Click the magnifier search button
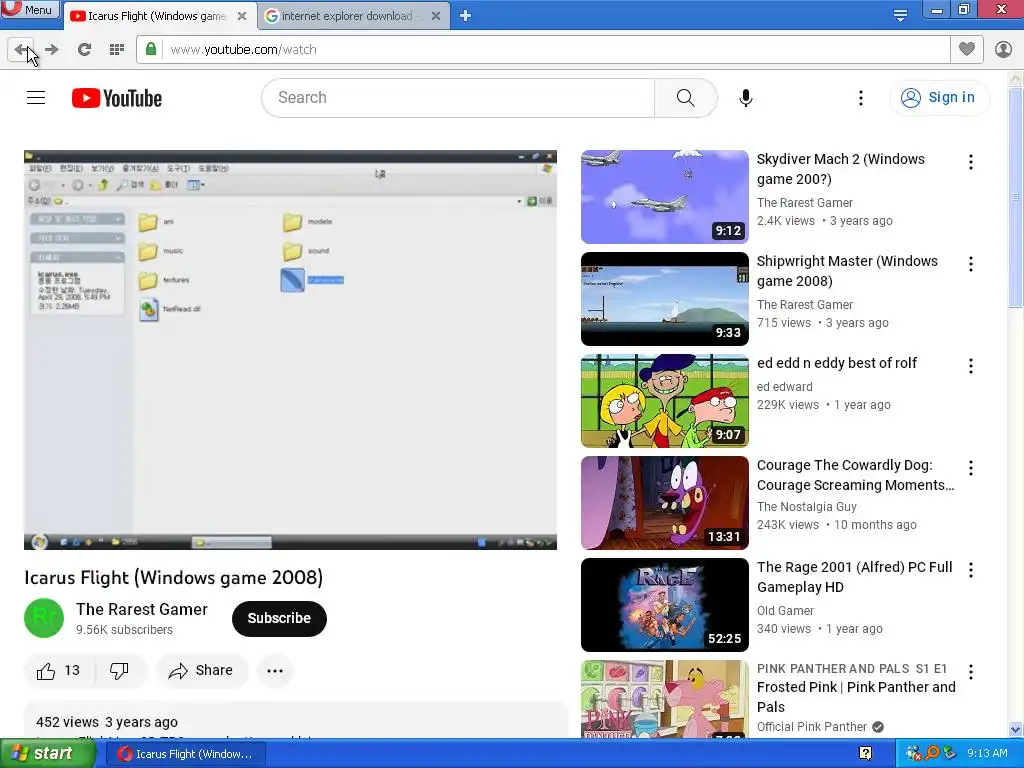The height and width of the screenshot is (768, 1024). point(686,98)
